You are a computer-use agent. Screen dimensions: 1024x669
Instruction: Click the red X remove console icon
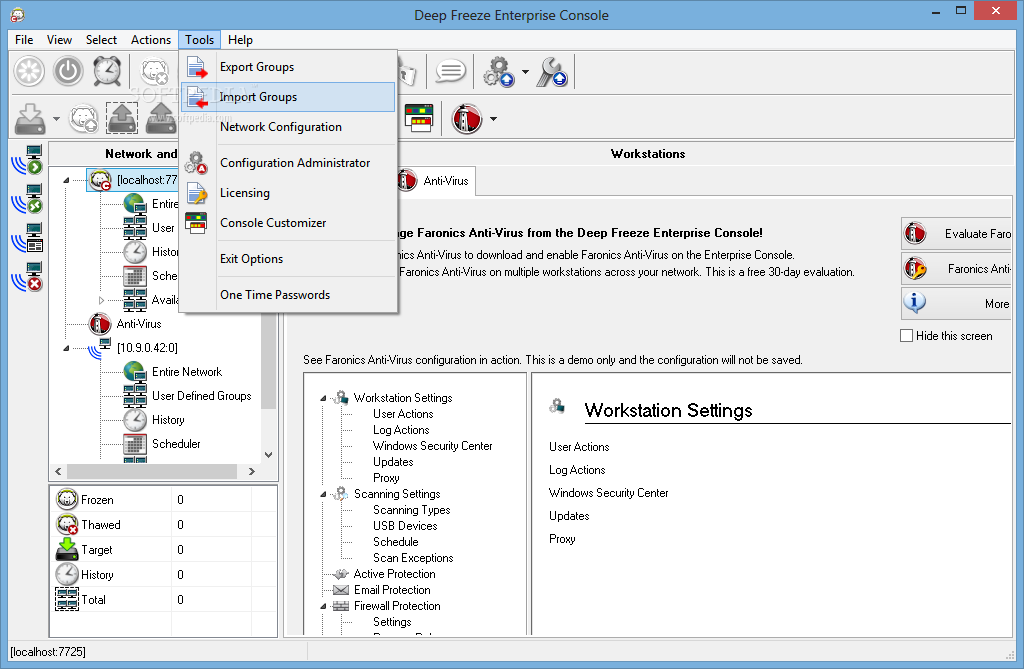point(27,277)
